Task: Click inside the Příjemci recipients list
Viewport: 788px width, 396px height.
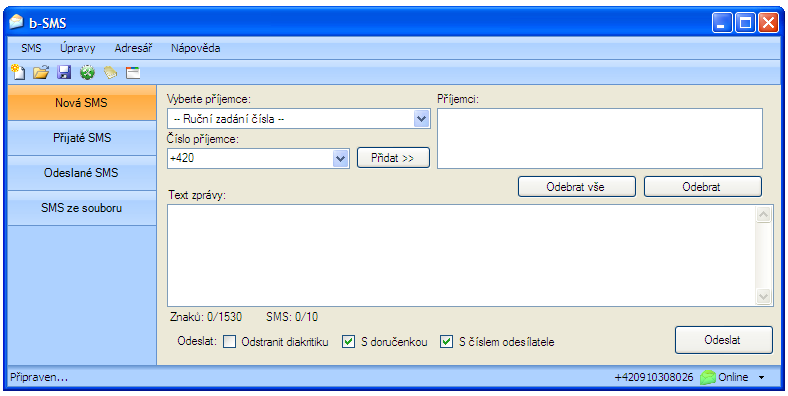Action: 600,139
